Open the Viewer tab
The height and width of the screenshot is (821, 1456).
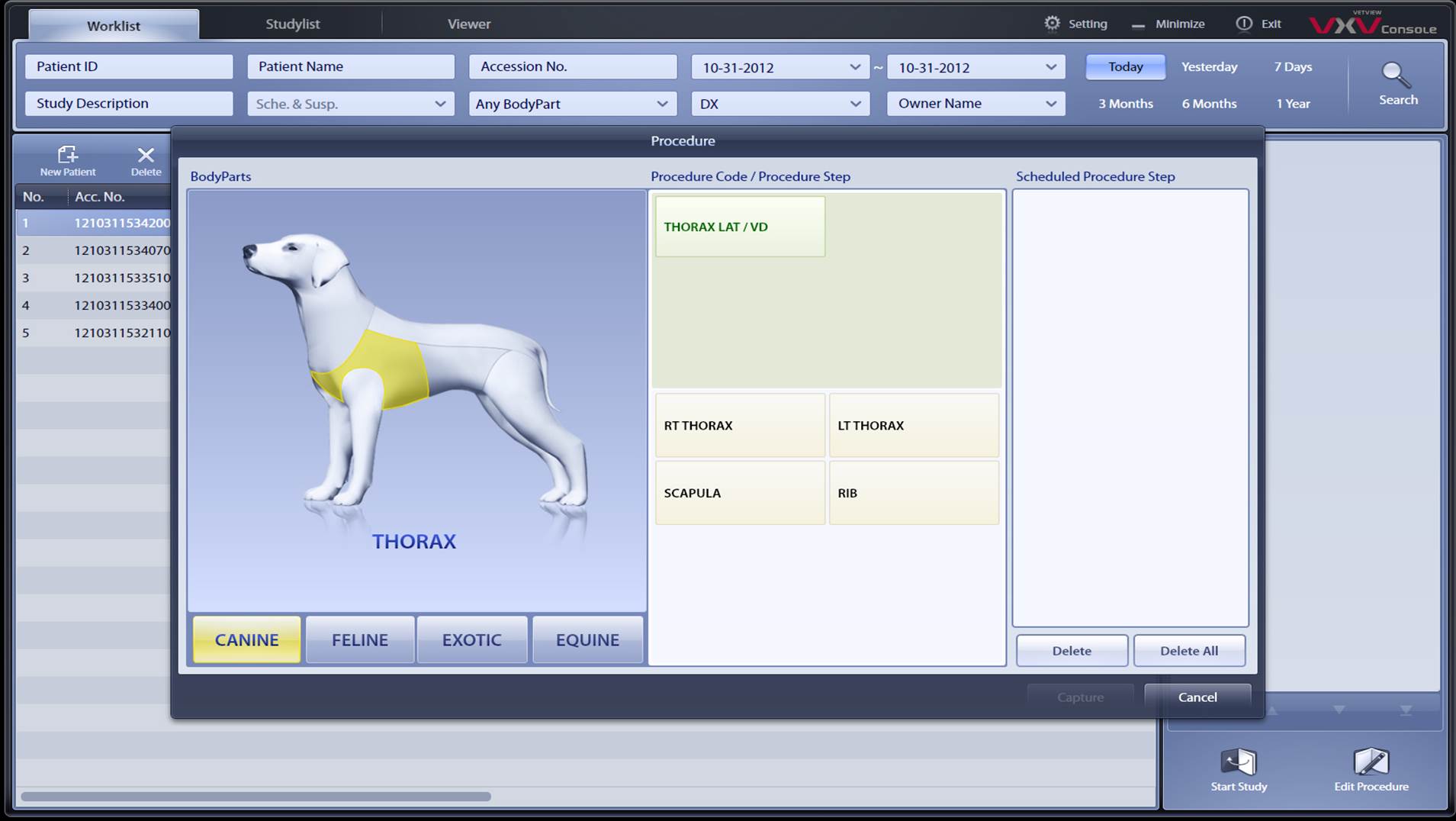[468, 23]
